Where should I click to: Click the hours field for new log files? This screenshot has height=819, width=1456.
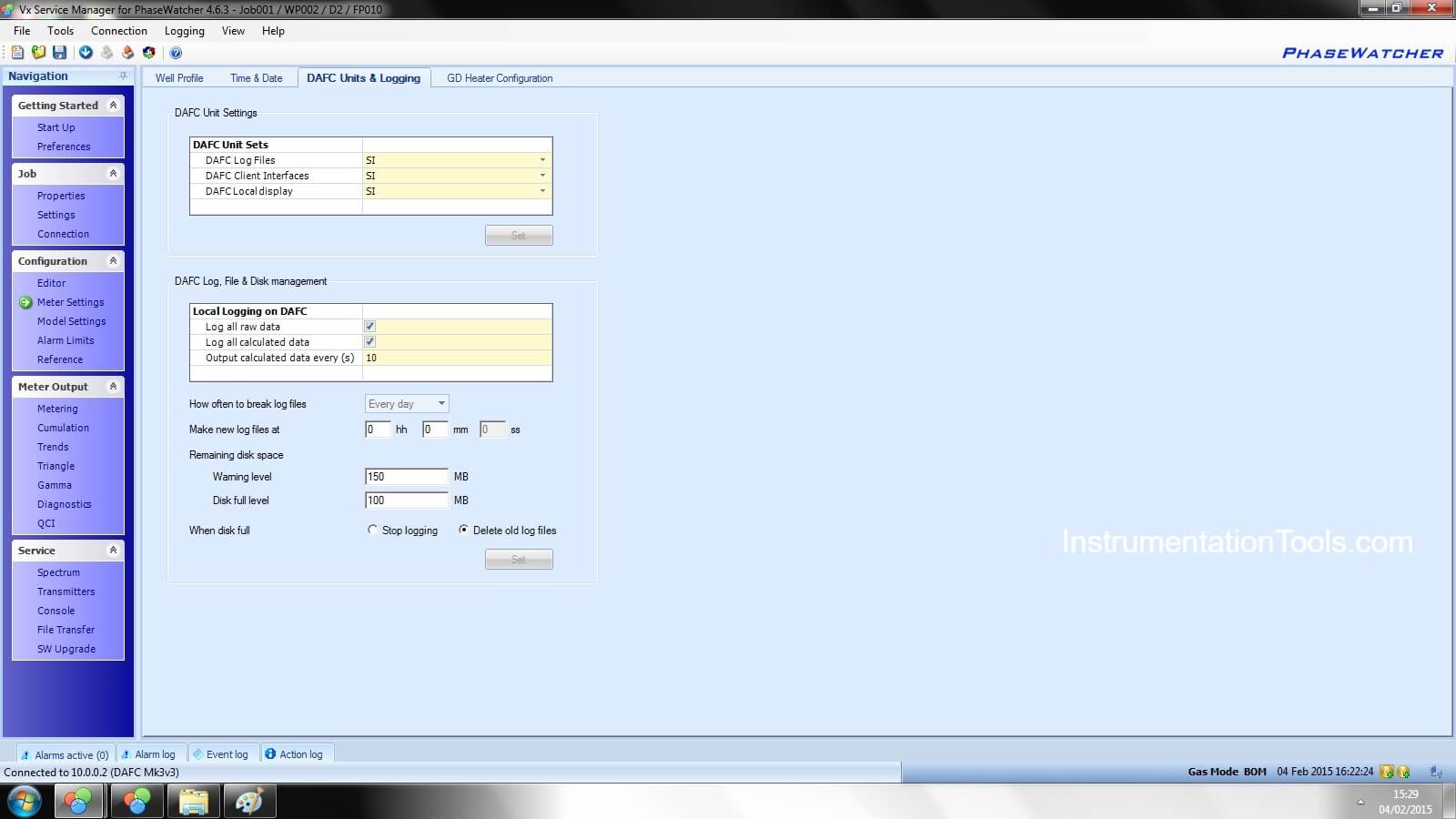coord(378,430)
